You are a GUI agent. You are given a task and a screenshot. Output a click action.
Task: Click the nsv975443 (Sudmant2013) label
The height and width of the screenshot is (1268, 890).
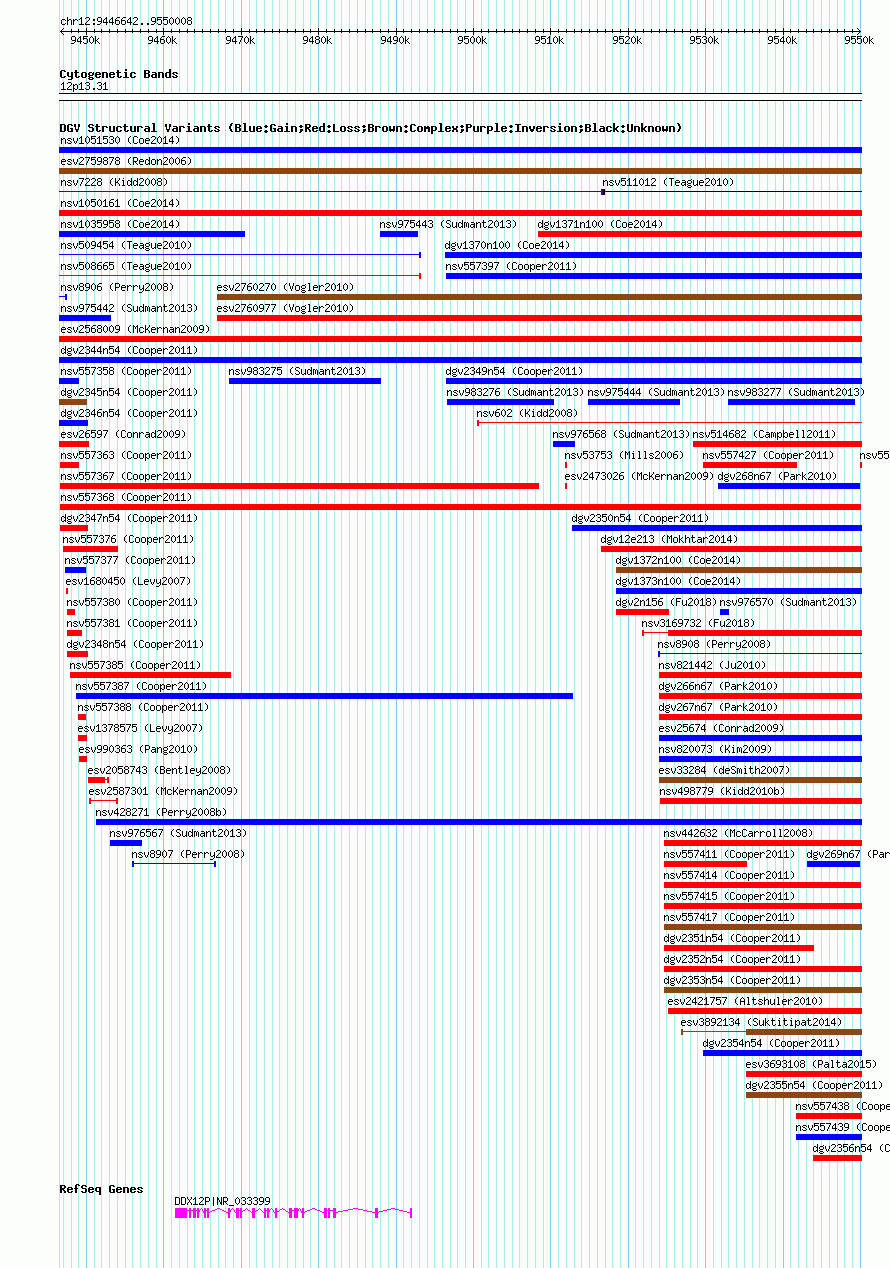pos(448,224)
